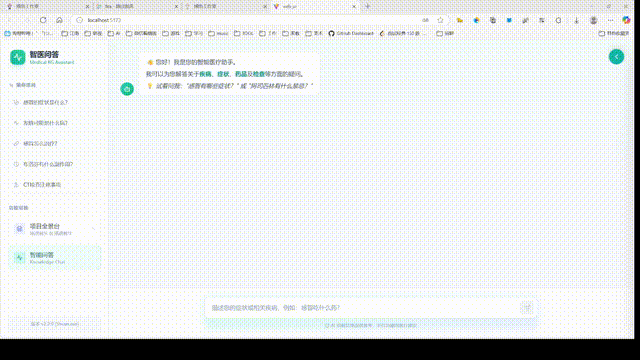Click the 智能问答 pulse icon
The image size is (640, 360).
pos(19,258)
